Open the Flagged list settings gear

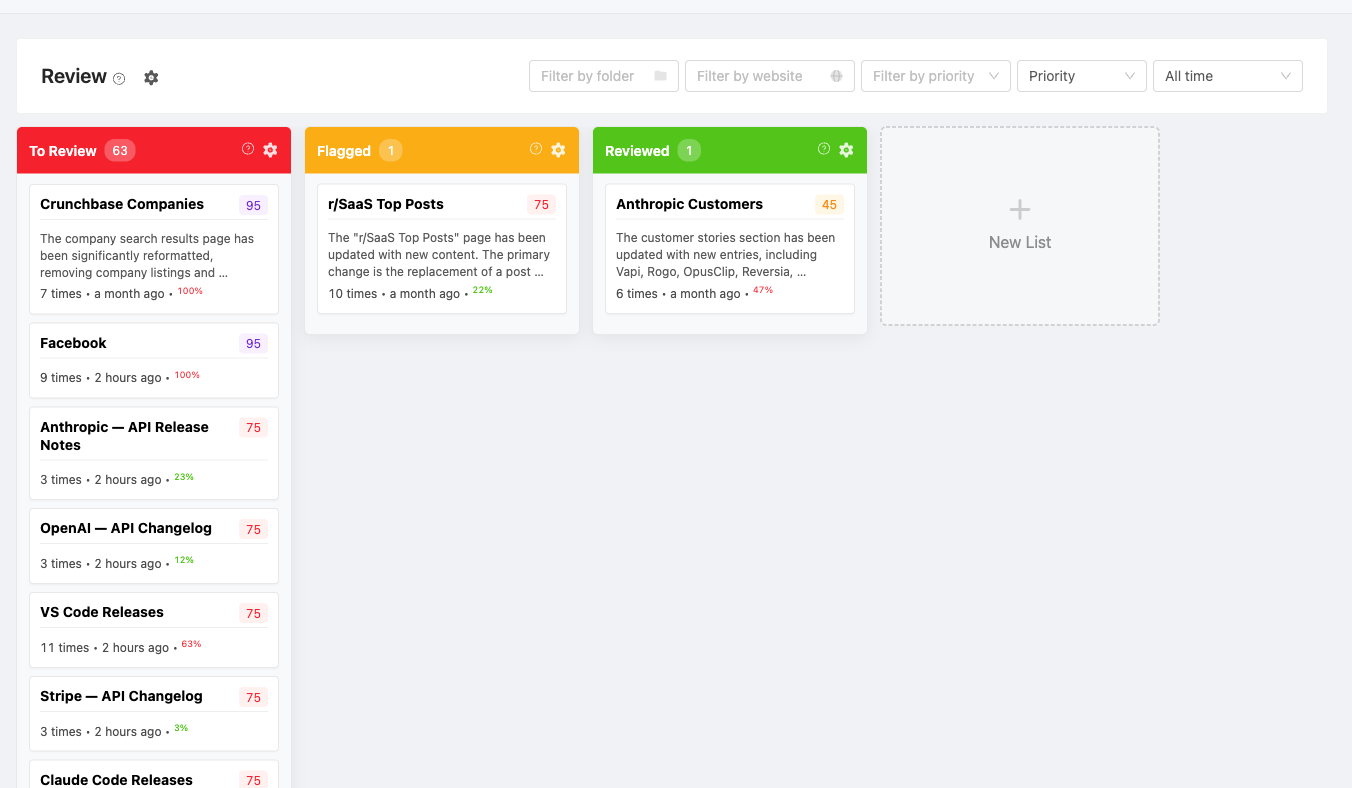coord(558,150)
